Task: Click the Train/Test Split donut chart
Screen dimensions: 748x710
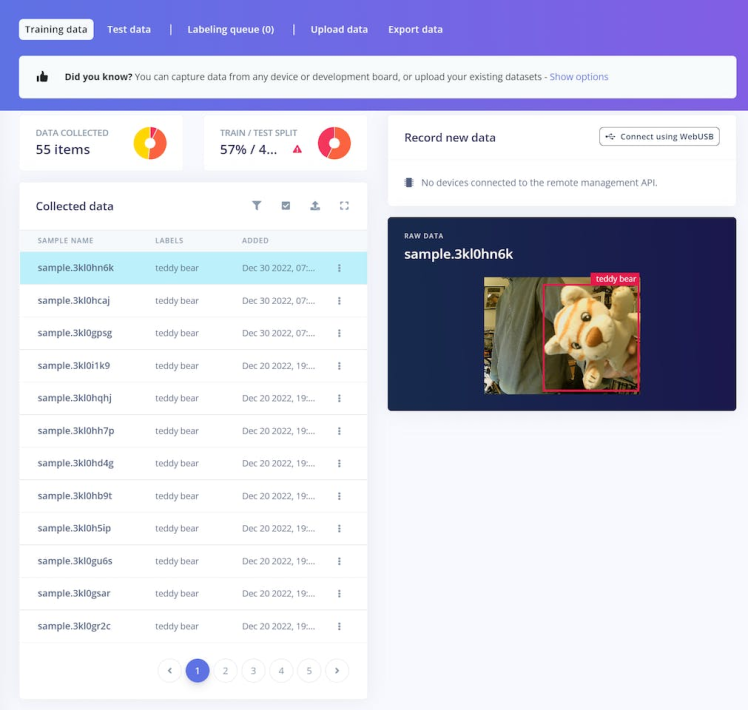Action: click(x=334, y=143)
